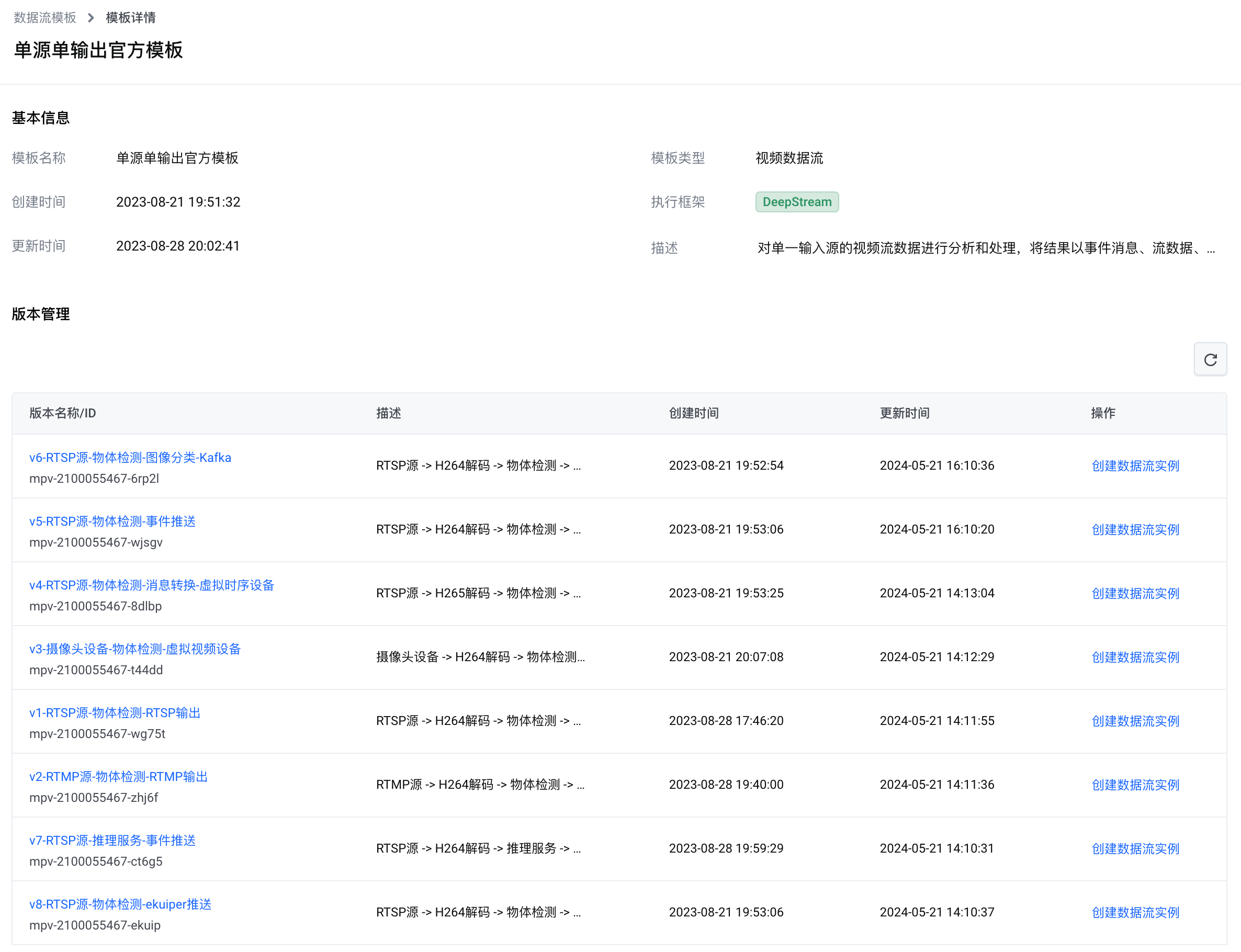Click updated time 2024-05-21 16:10:36
The width and height of the screenshot is (1241, 952).
[937, 466]
